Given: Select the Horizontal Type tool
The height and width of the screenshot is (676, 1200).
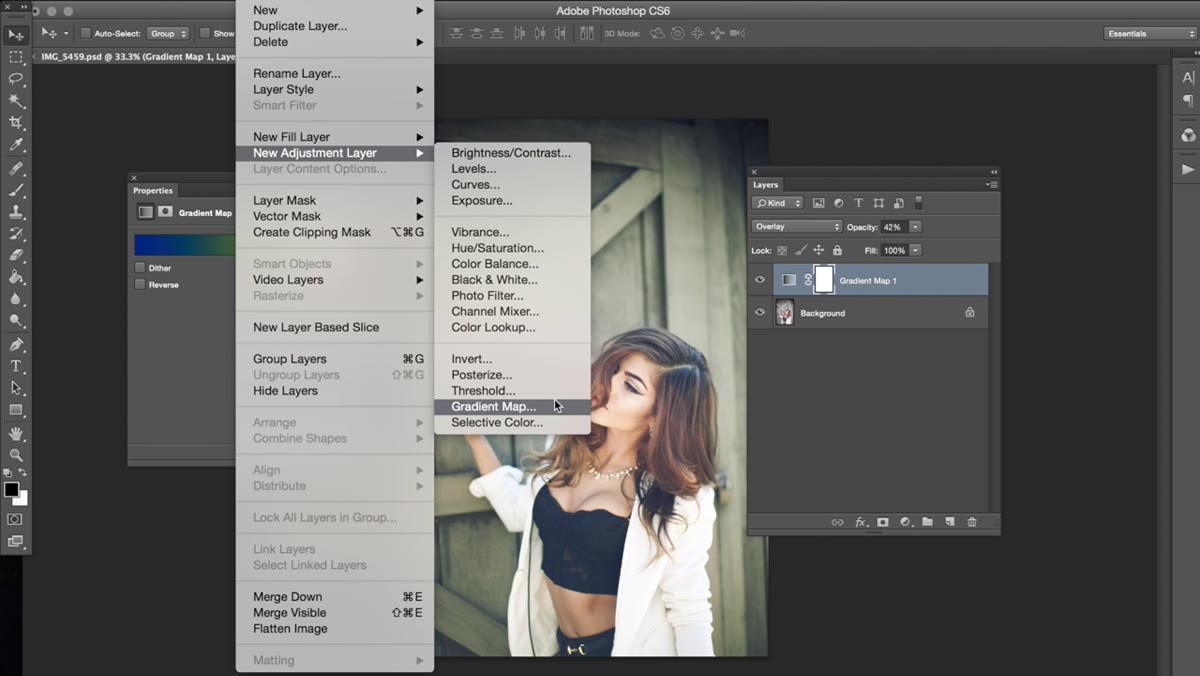Looking at the screenshot, I should coord(16,366).
